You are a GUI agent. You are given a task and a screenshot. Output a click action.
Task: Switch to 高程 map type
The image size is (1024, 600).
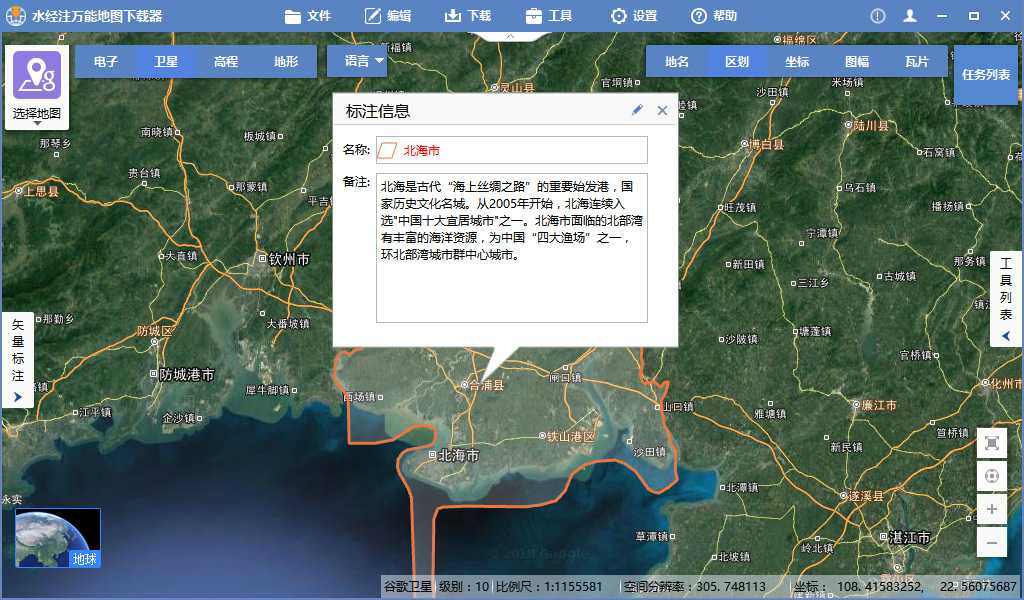tap(226, 61)
